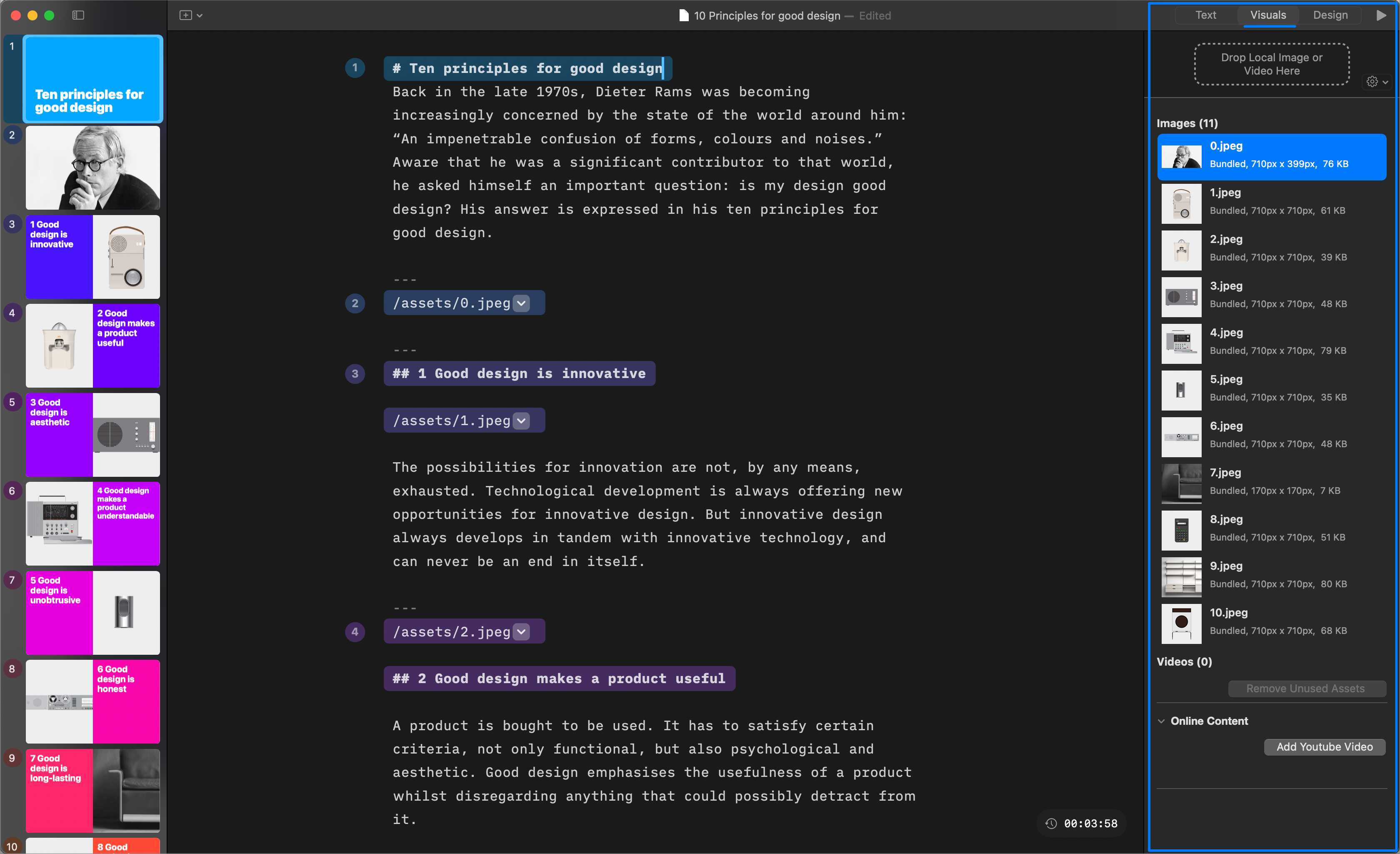The height and width of the screenshot is (854, 1400).
Task: Select slide 2 thumbnail with portrait photo
Action: click(92, 168)
